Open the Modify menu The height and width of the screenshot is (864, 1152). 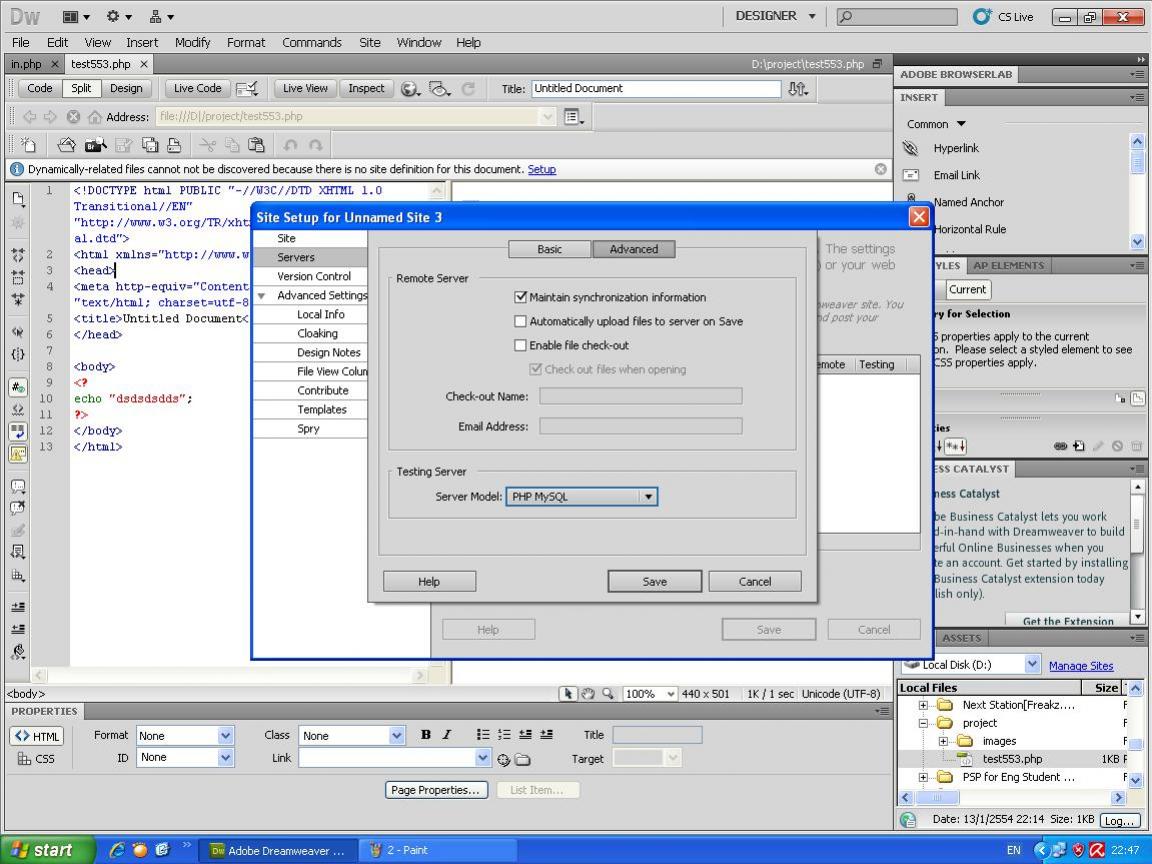(x=192, y=43)
